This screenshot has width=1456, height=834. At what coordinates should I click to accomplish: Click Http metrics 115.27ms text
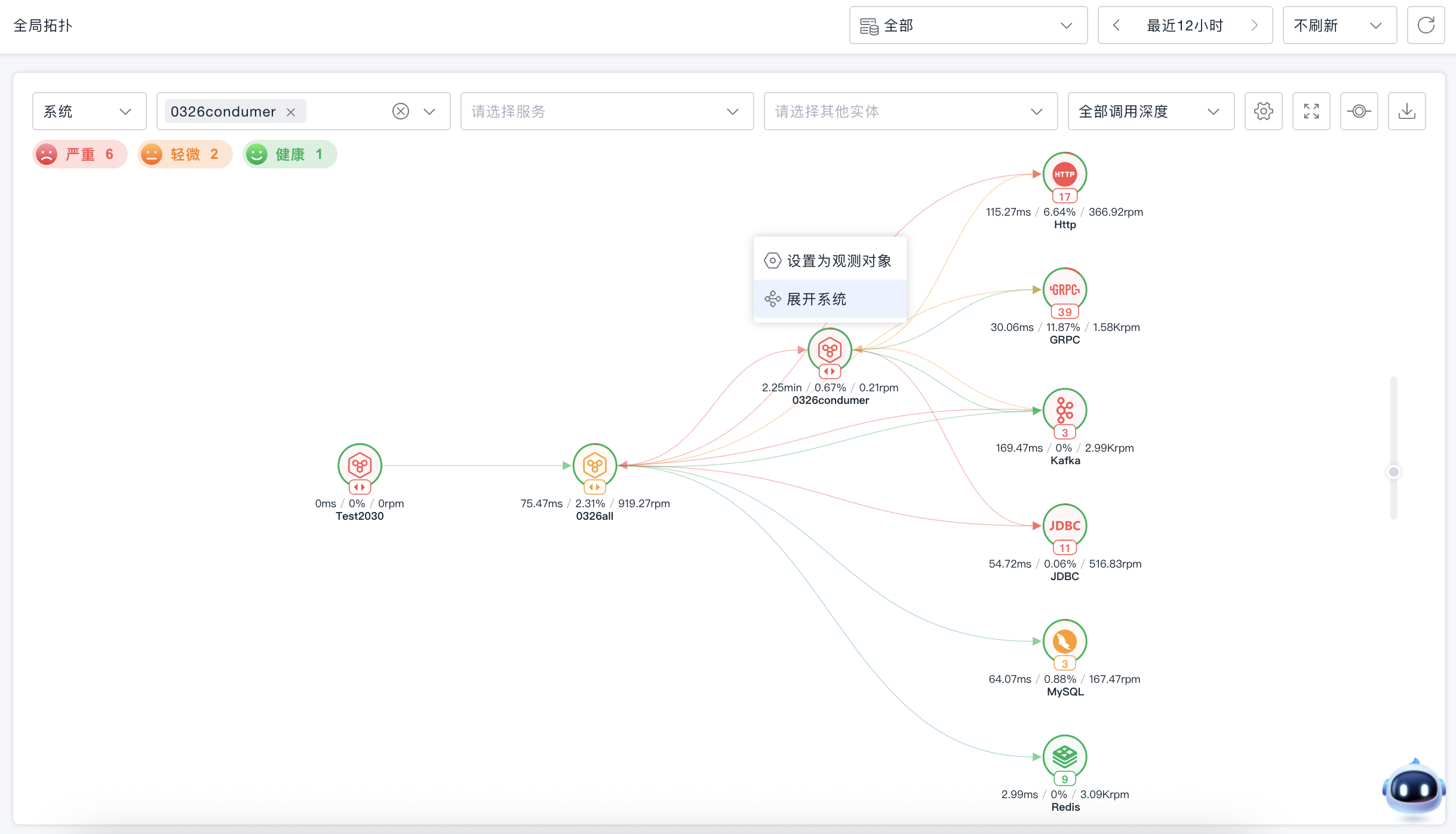coord(1008,212)
